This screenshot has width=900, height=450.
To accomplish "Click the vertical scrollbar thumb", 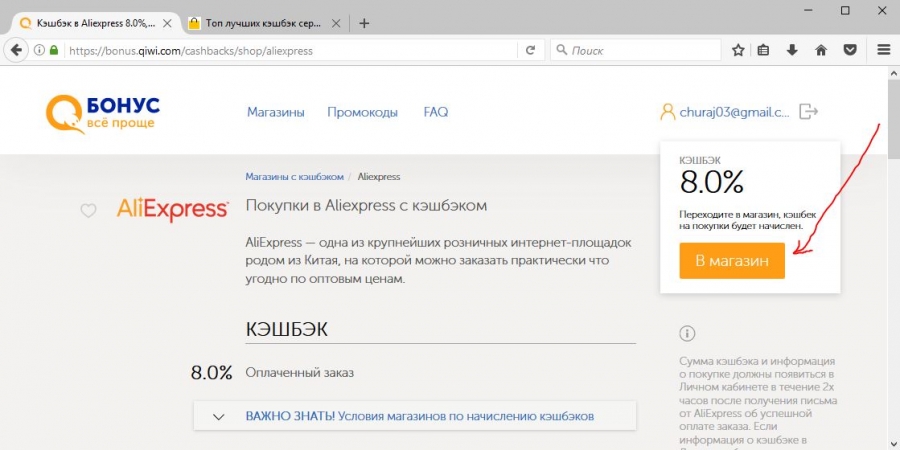I will (x=893, y=118).
